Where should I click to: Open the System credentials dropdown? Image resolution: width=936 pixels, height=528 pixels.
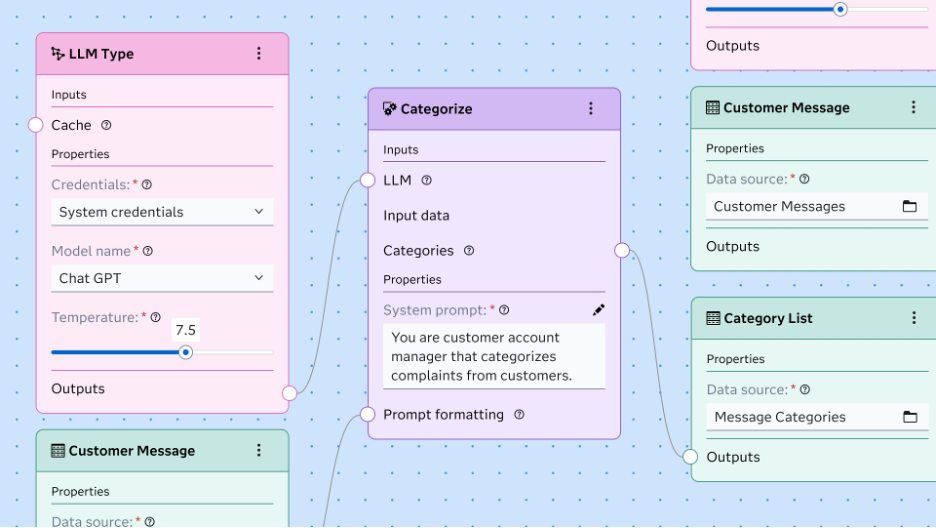[x=162, y=212]
